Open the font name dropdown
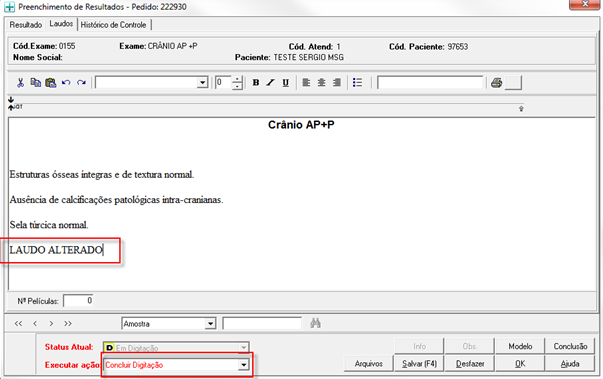 (202, 83)
